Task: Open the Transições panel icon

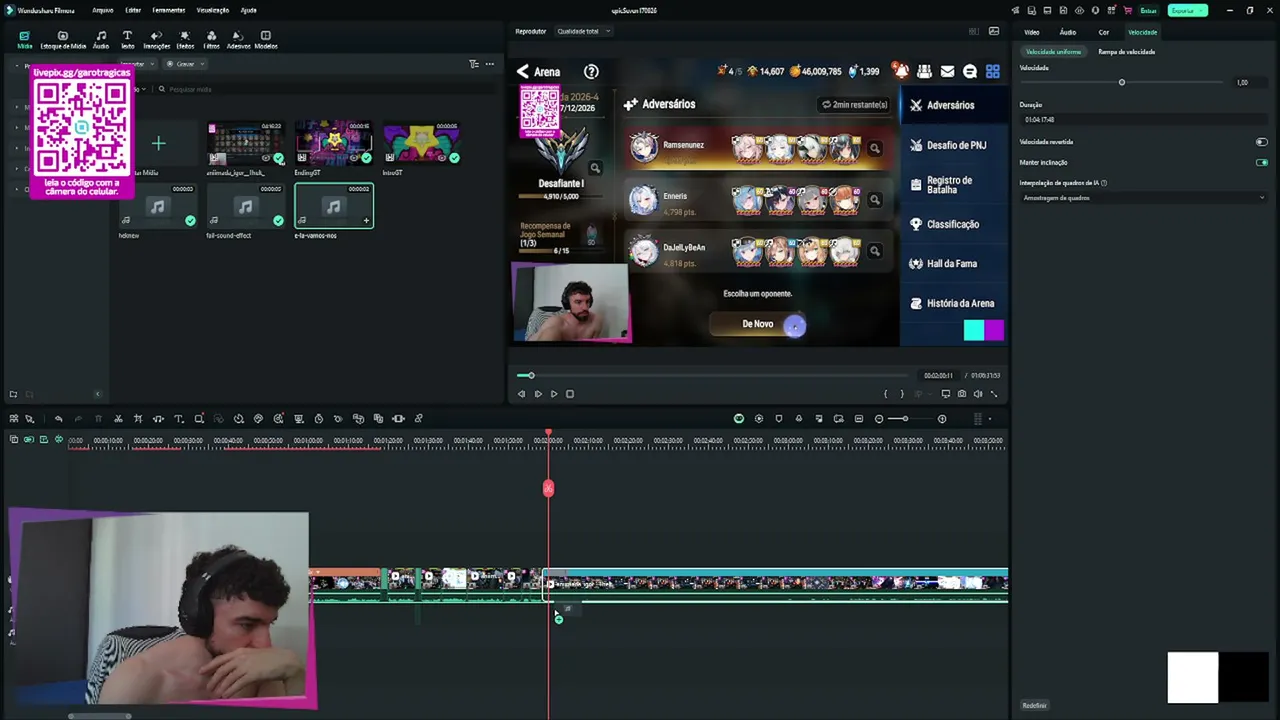Action: (156, 39)
